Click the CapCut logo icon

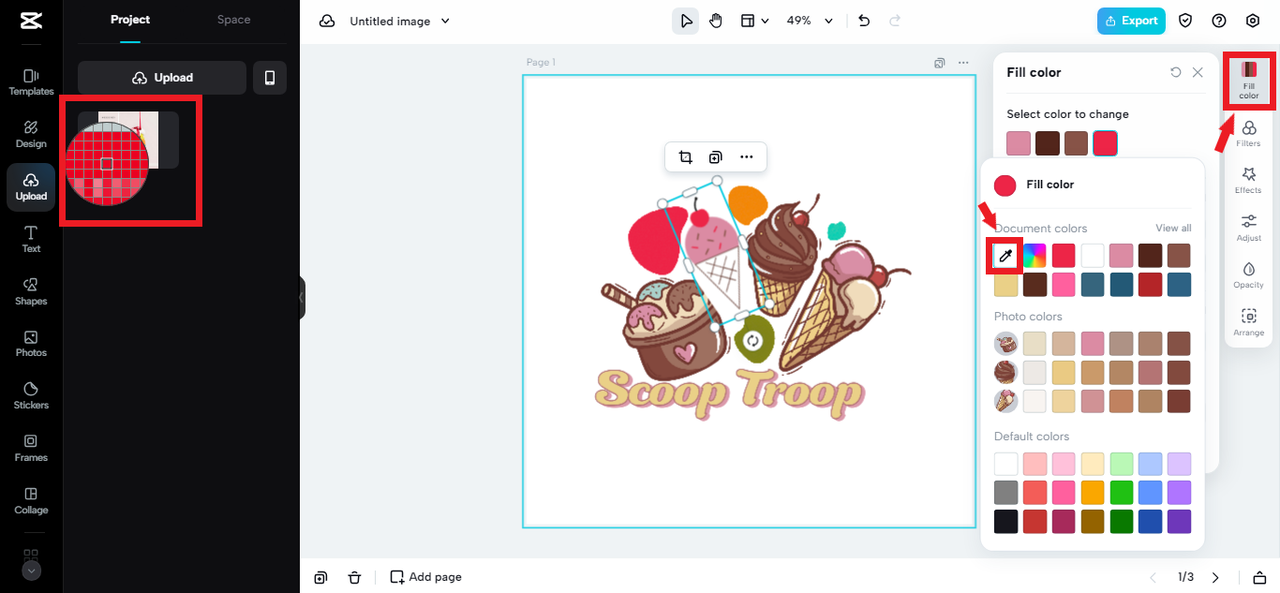31,20
